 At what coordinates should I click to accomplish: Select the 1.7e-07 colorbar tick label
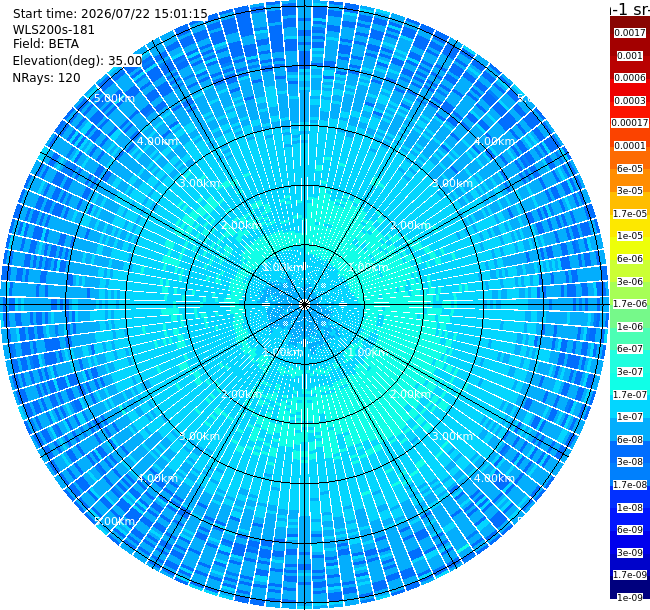[630, 395]
